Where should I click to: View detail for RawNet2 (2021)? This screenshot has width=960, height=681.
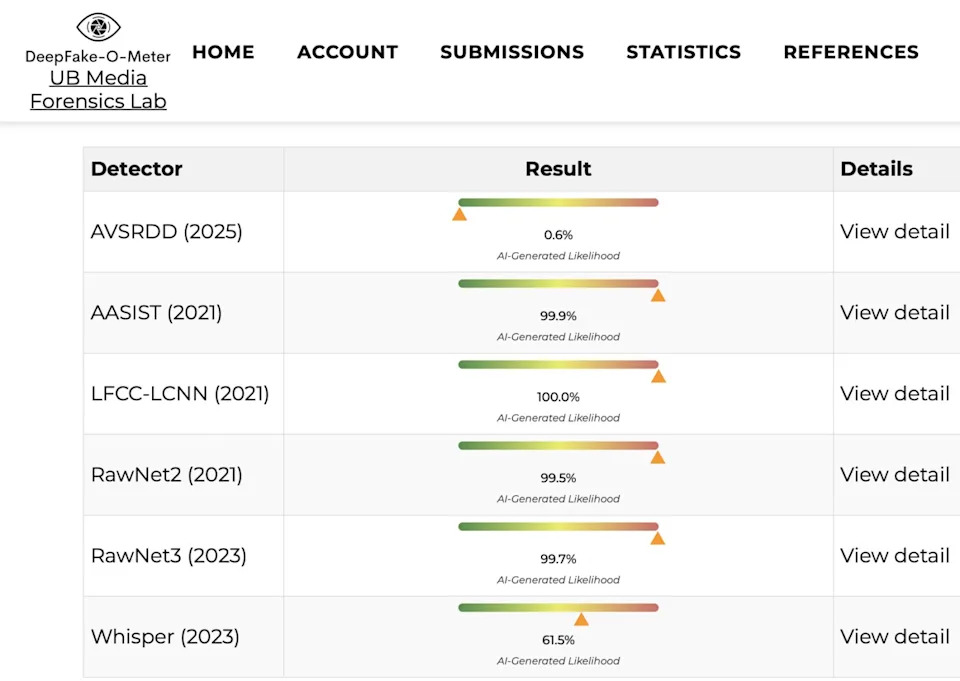[x=894, y=474]
